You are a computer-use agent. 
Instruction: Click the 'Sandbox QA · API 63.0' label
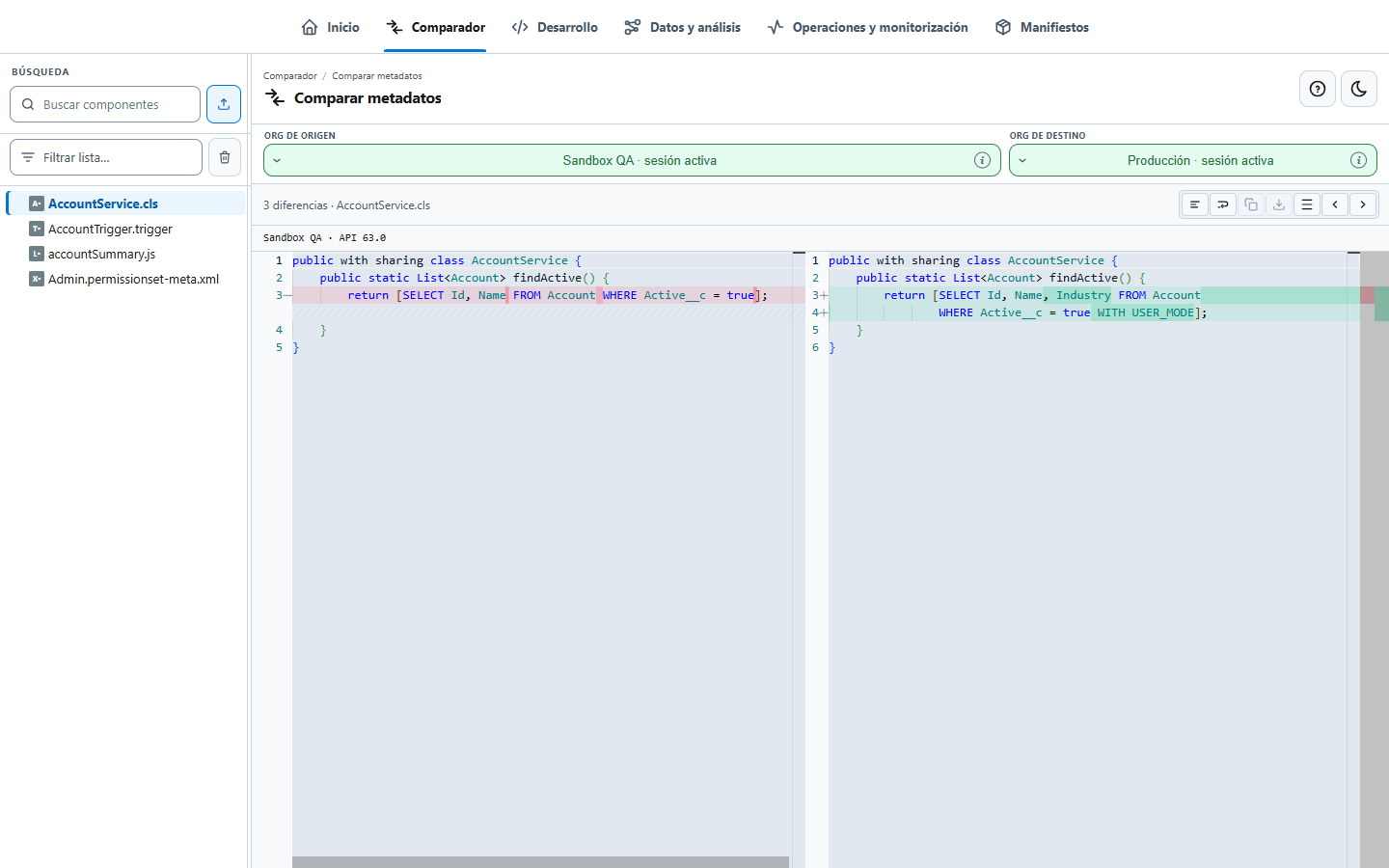pos(324,237)
